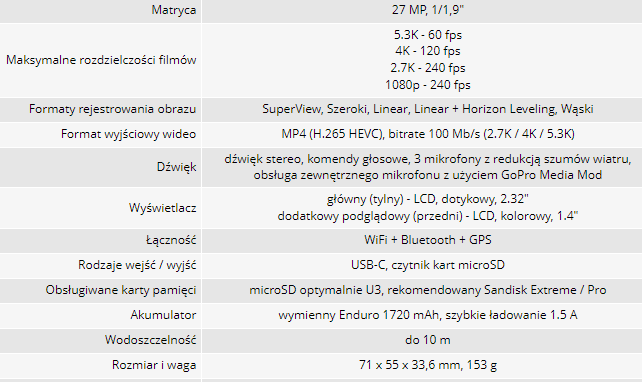Screen dimensions: 642x382
Task: Click the Format wyjściowy wideo label
Action: (129, 134)
